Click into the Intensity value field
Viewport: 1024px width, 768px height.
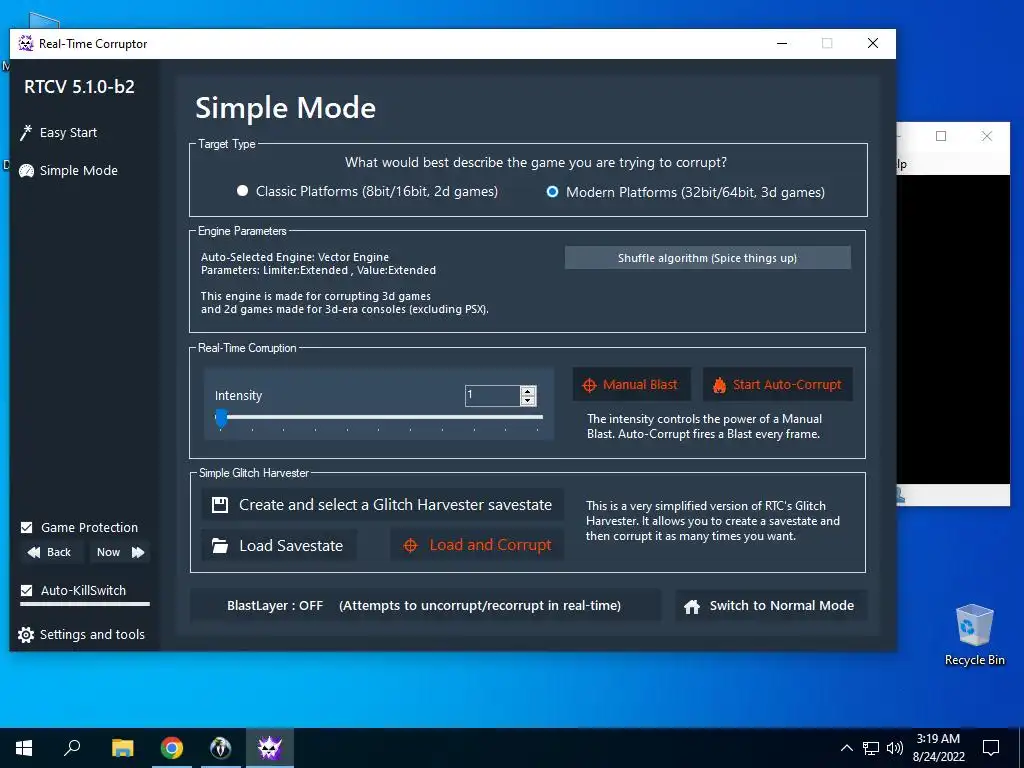492,395
